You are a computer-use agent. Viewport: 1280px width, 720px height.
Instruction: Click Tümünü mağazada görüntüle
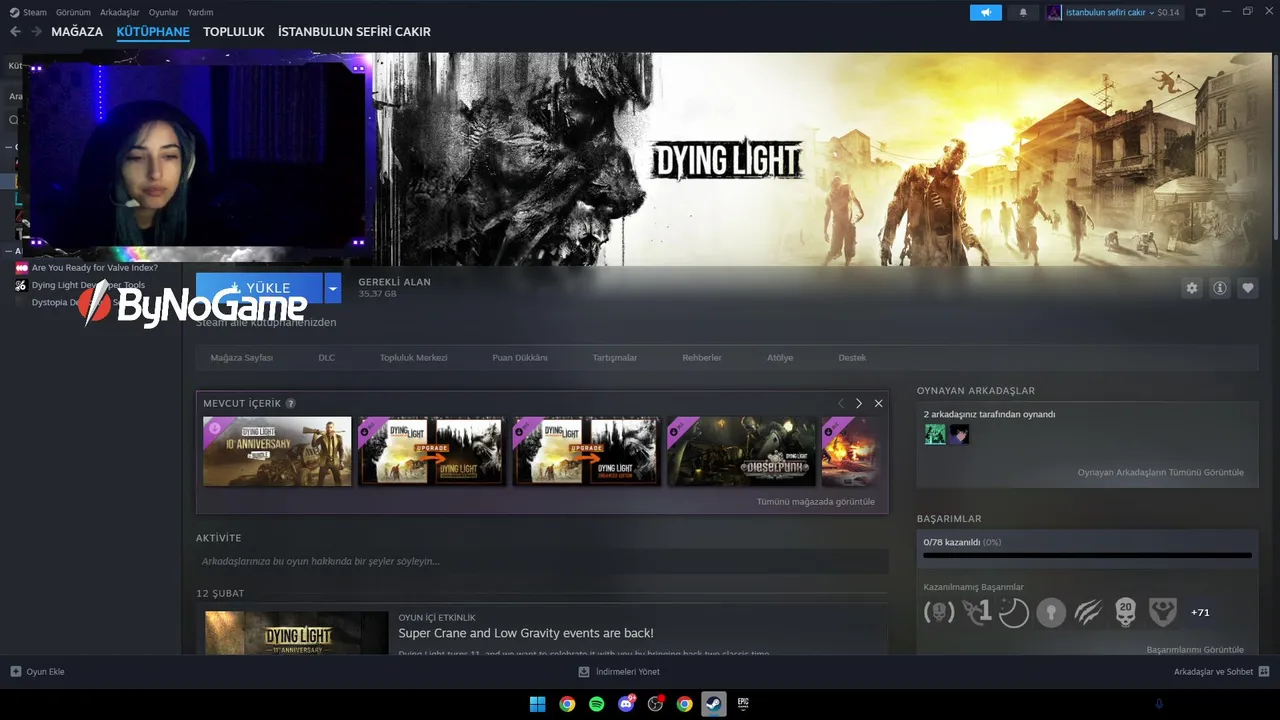tap(816, 502)
